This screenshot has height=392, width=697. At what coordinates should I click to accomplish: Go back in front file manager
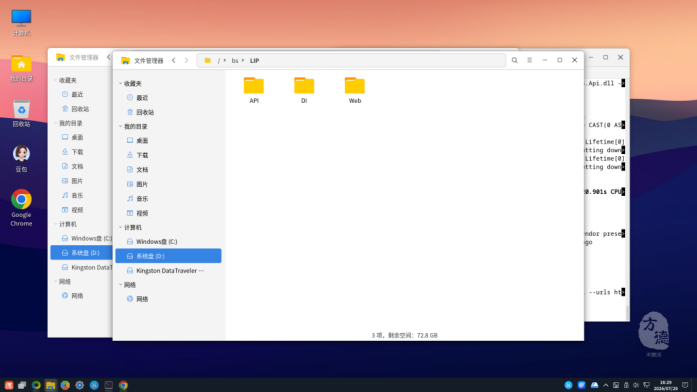[x=174, y=60]
